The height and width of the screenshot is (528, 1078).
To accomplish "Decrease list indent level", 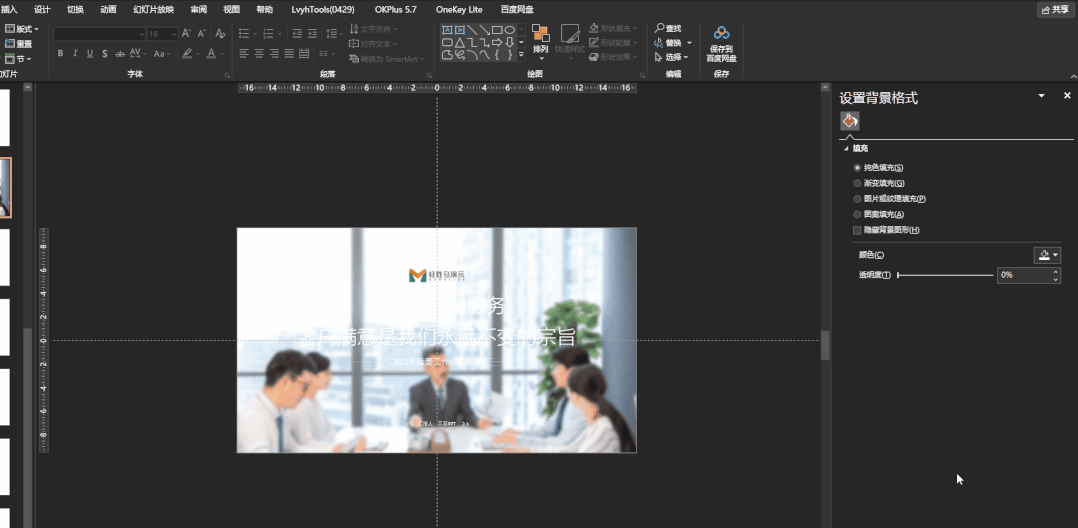I will click(x=297, y=33).
